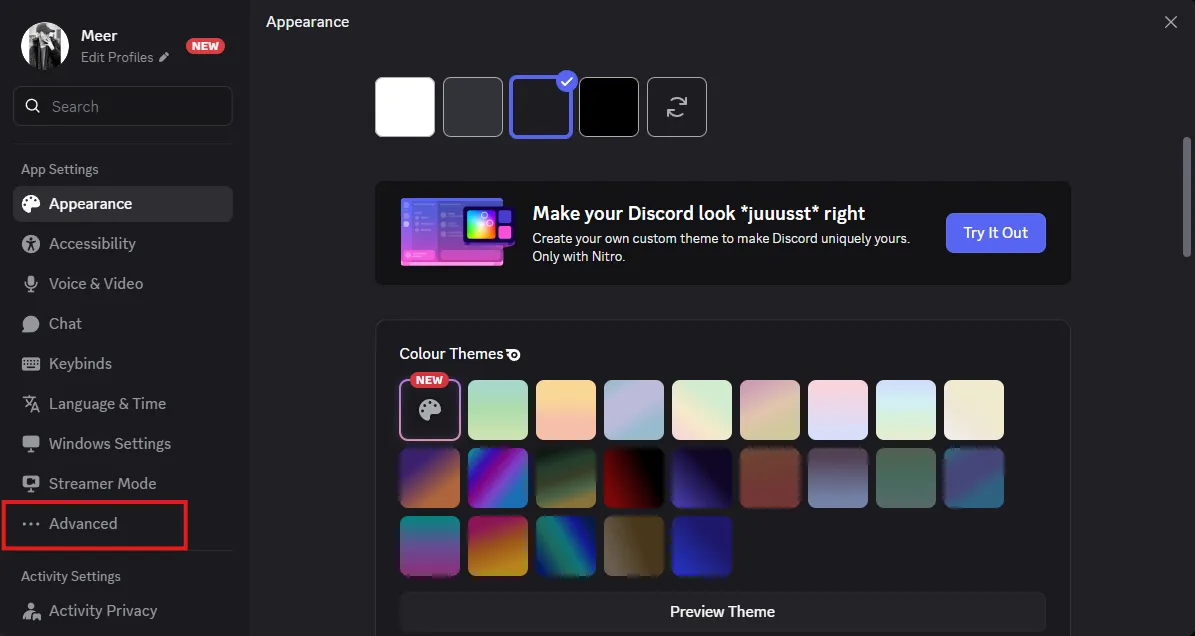The height and width of the screenshot is (636, 1195).
Task: Click the keyboard icon for Keybinds
Action: (31, 364)
